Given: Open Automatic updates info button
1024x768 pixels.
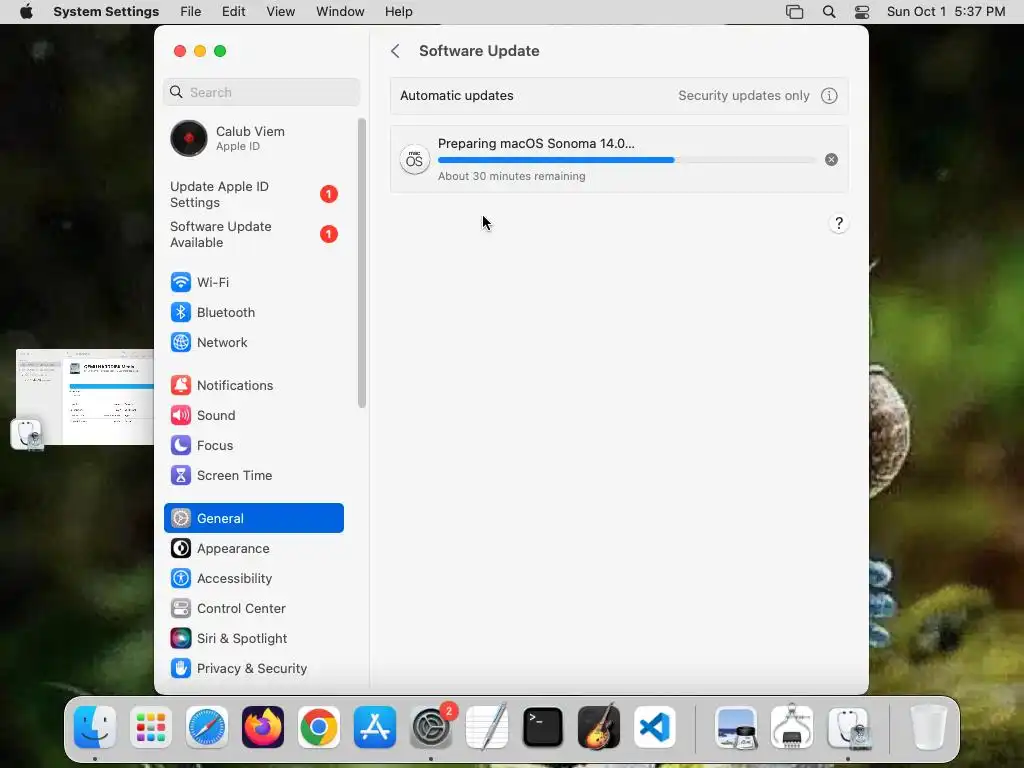Looking at the screenshot, I should 829,96.
